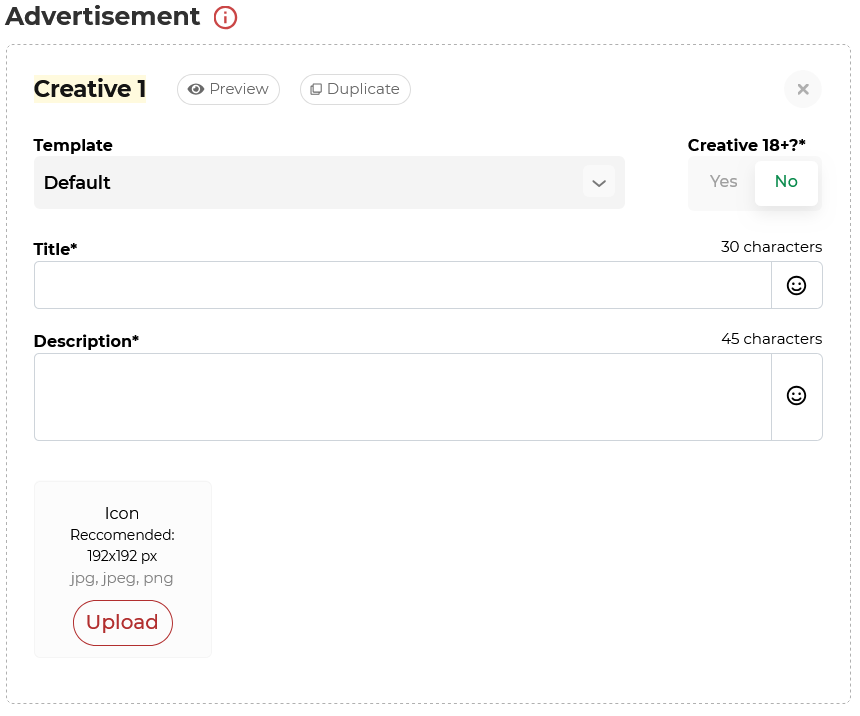Set Creative 18+ to No

coord(786,182)
